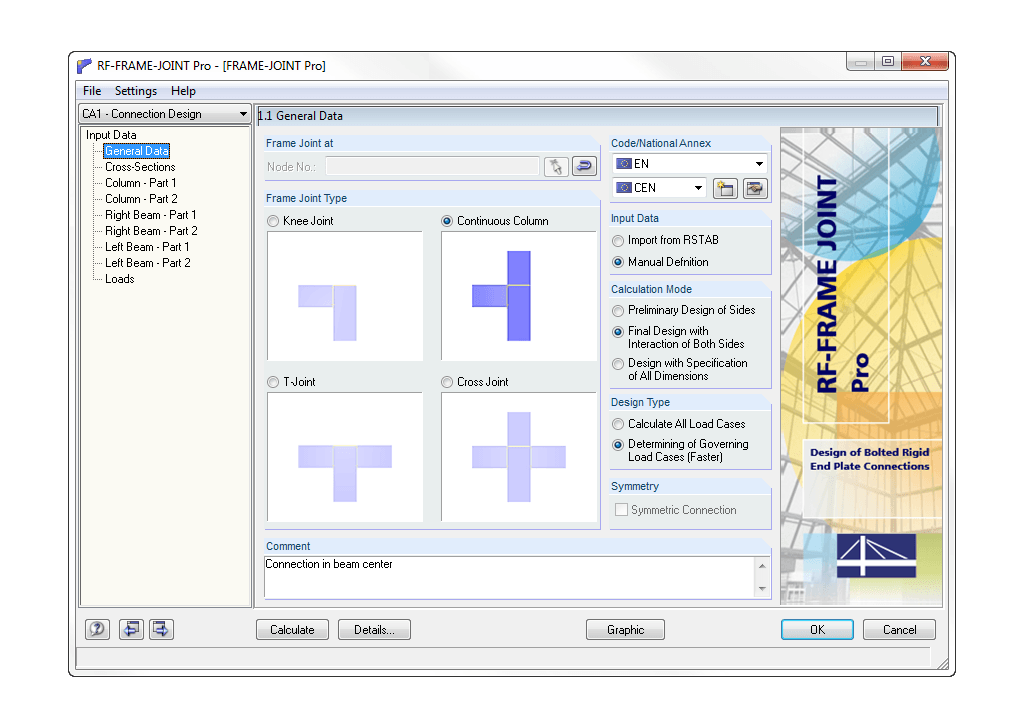The image size is (1024, 728).
Task: Select node graphically using the pick cursor icon
Action: (x=555, y=166)
